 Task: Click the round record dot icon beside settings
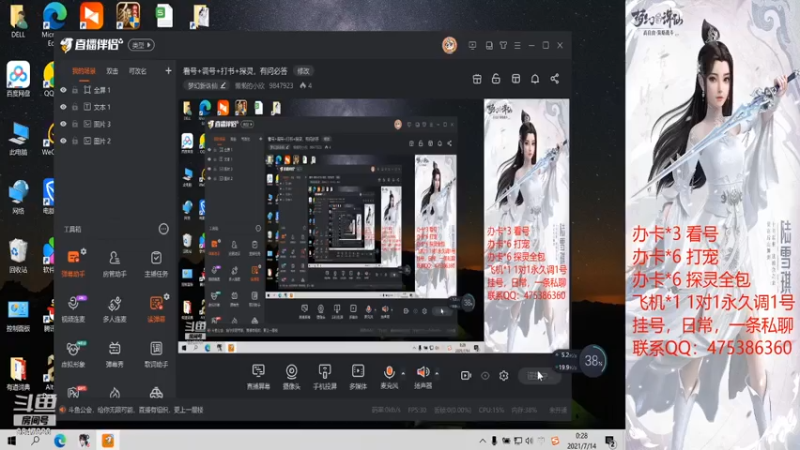(x=485, y=376)
